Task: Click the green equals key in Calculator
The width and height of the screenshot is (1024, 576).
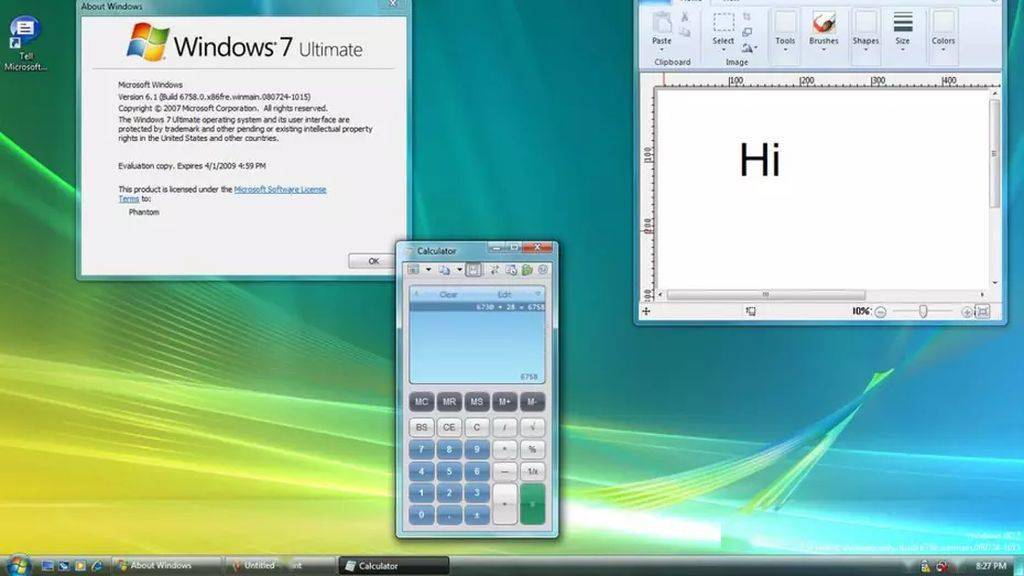Action: pos(532,504)
